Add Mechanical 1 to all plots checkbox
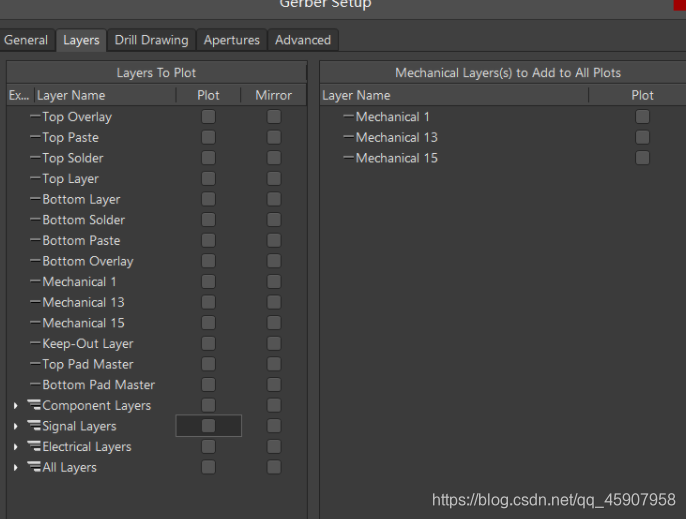 coord(642,117)
